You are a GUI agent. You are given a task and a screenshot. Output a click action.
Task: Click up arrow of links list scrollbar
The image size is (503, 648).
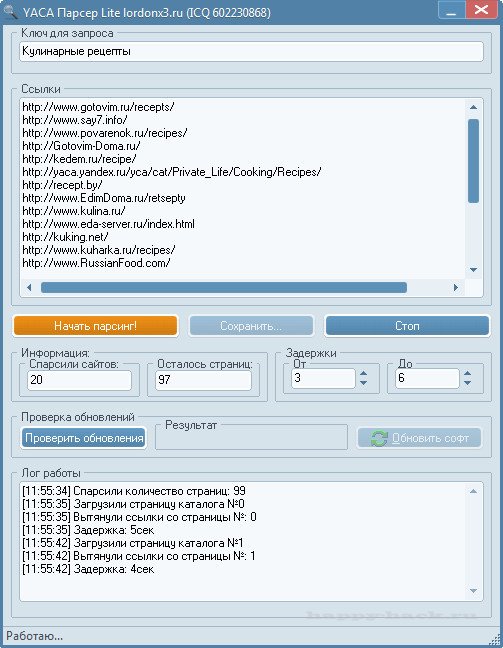pos(474,107)
